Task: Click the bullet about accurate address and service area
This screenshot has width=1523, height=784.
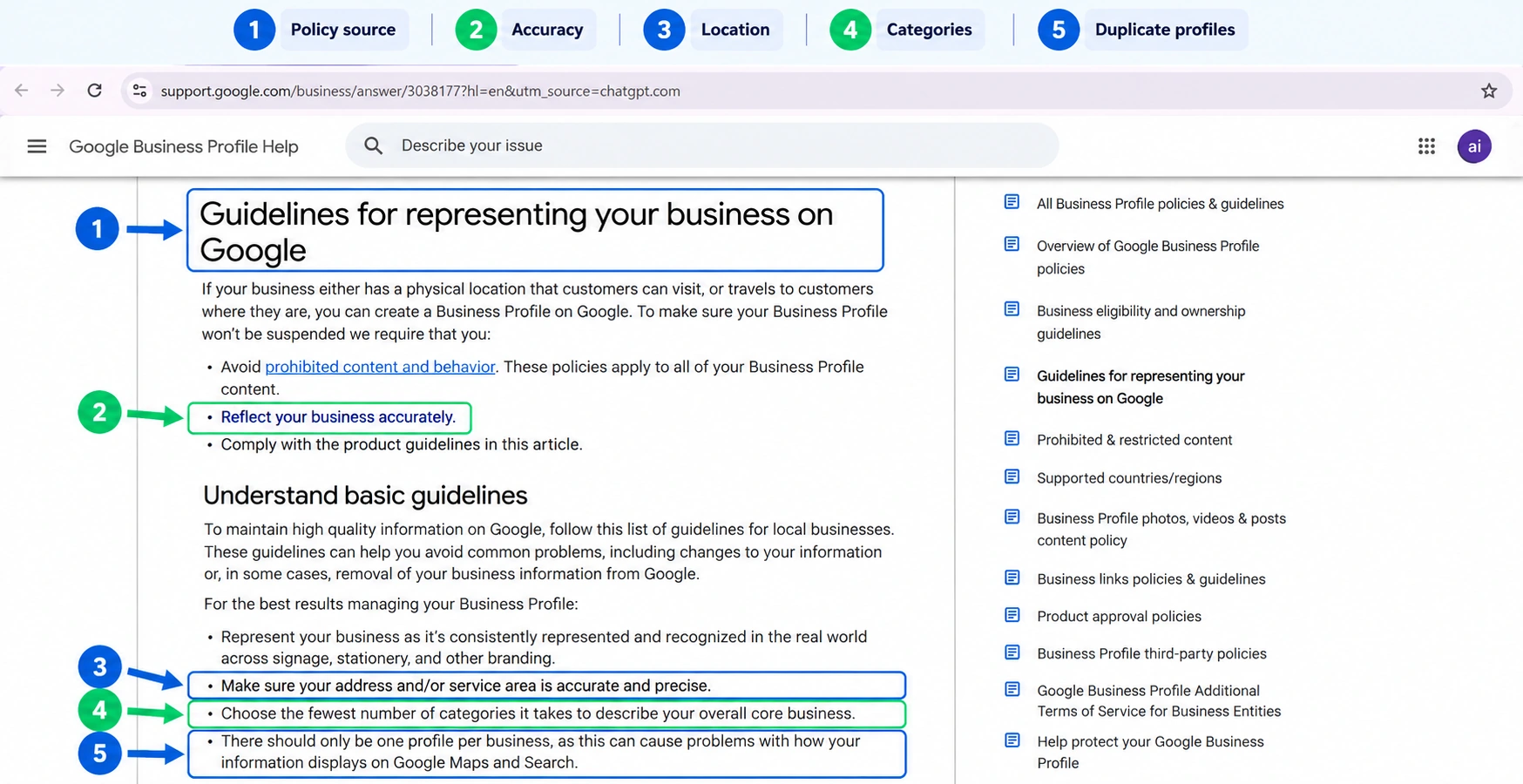Action: pos(466,686)
